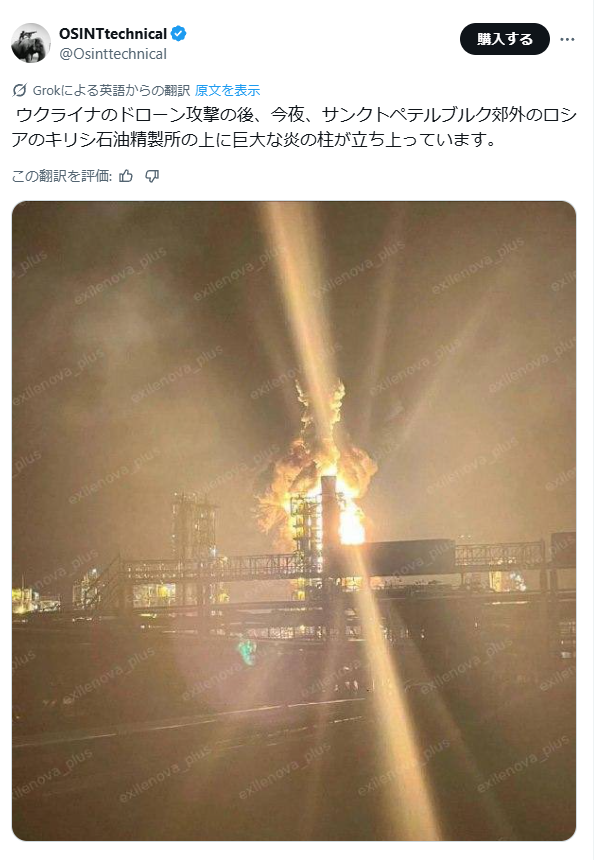This screenshot has height=860, width=609.
Task: Open the OSINTtechnical profile avatar
Action: (x=31, y=43)
